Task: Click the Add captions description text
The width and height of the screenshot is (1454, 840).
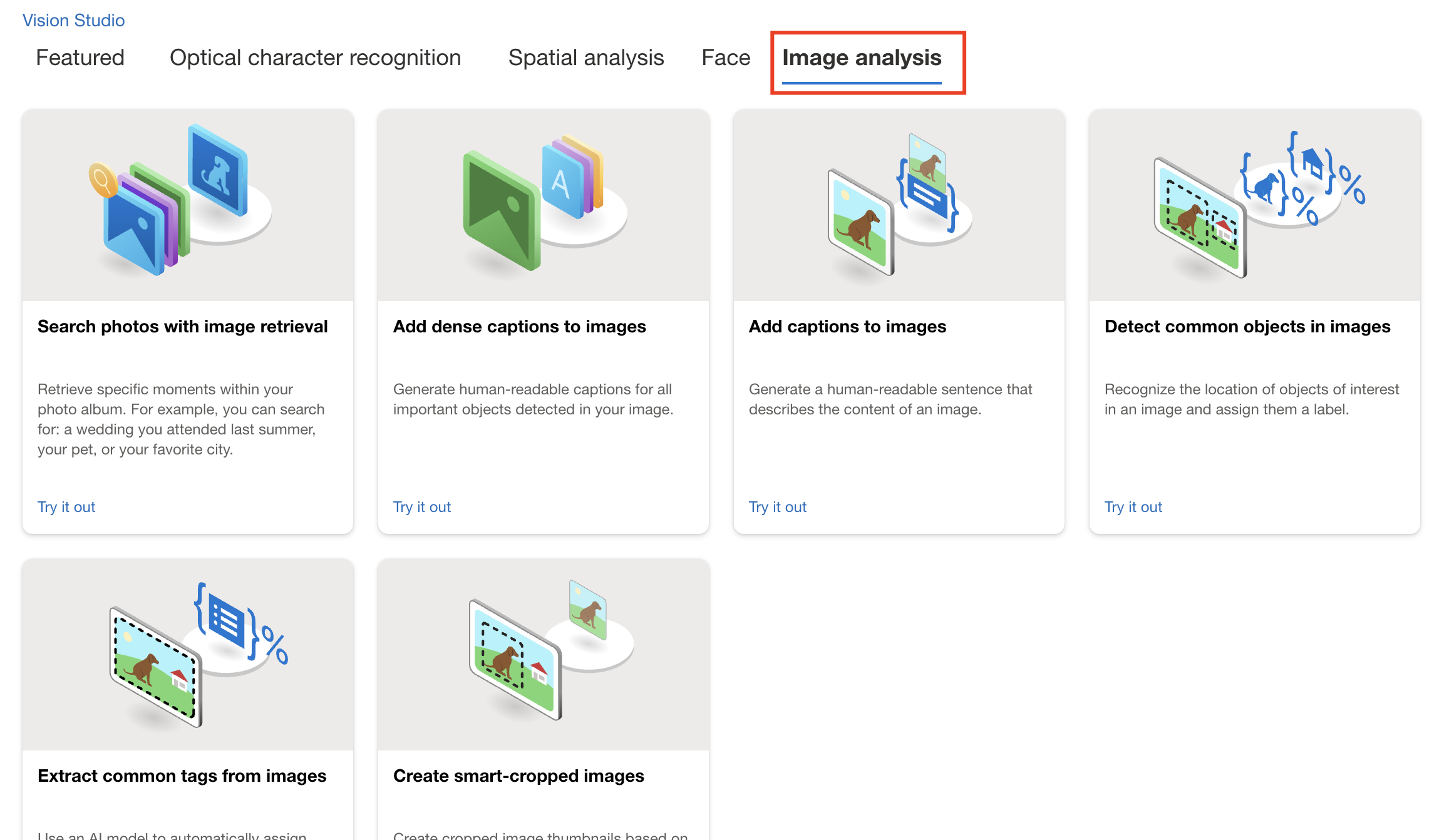Action: click(890, 399)
